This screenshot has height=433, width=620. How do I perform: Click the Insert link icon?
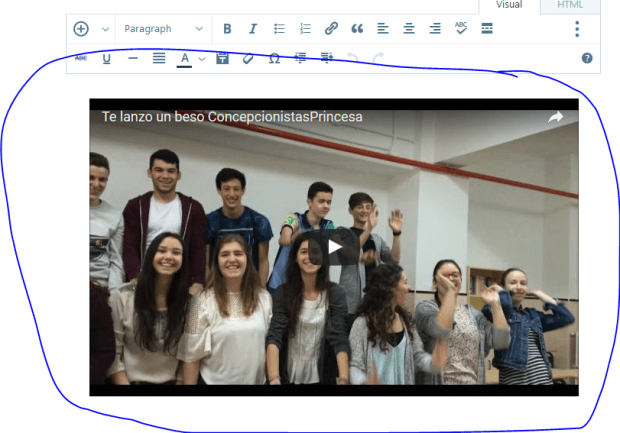[331, 29]
